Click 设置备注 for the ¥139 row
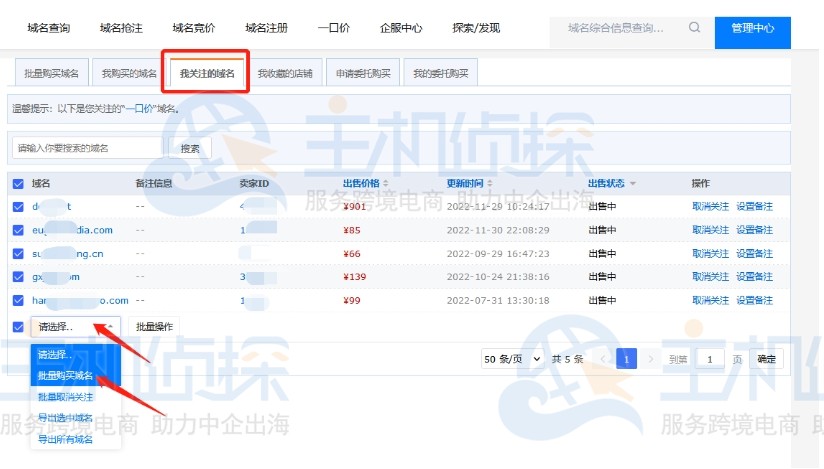Viewport: 824px width, 469px height. [754, 277]
